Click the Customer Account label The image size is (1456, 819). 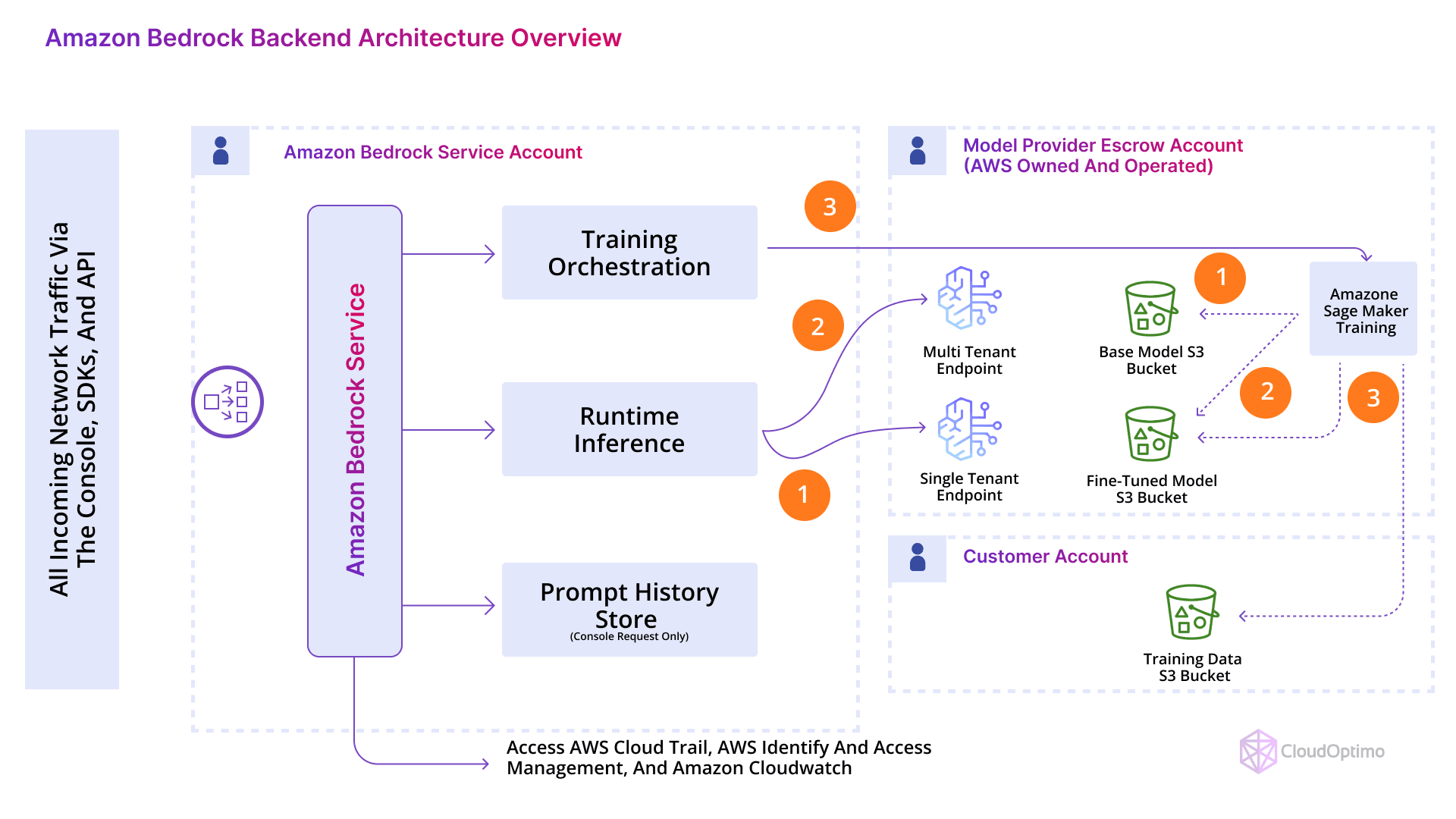coord(1045,557)
